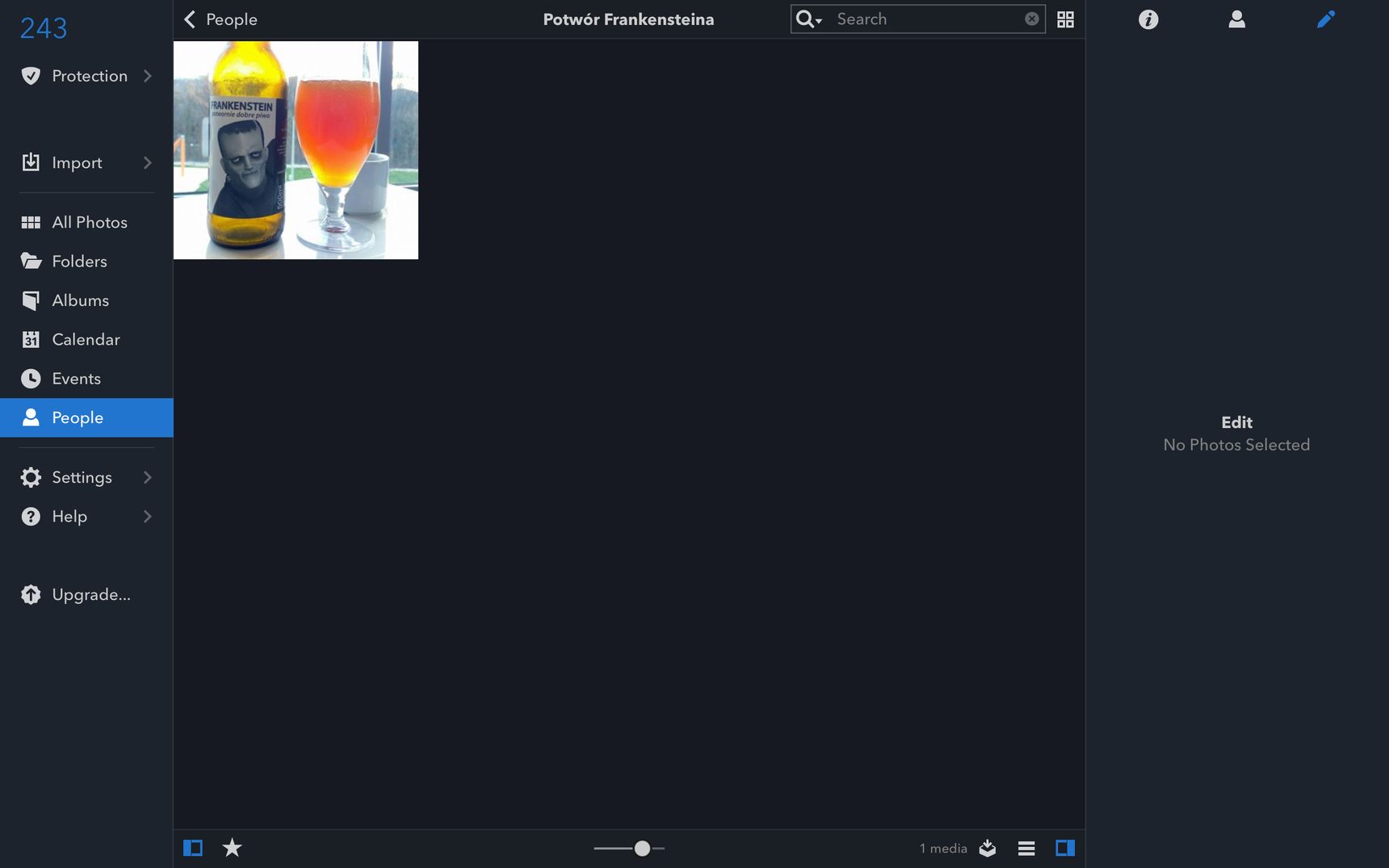Click the download media icon

point(987,848)
